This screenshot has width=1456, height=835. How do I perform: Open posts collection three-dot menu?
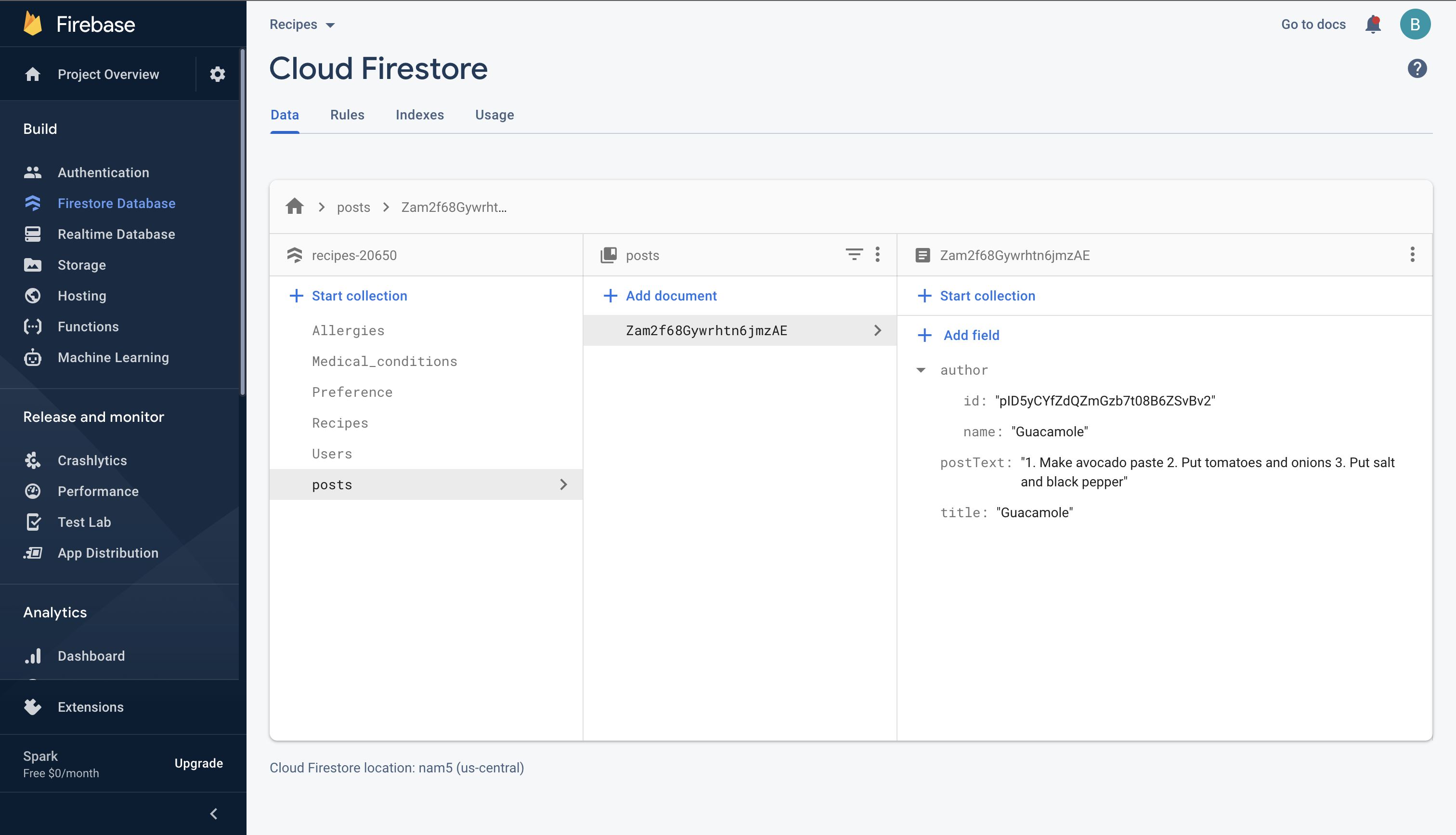(x=877, y=254)
